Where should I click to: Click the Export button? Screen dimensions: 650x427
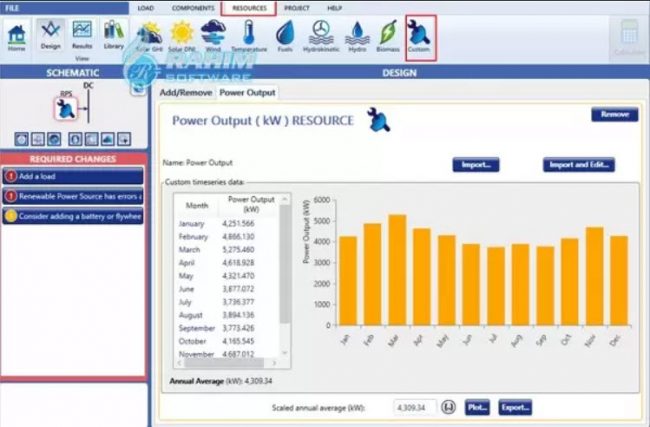pyautogui.click(x=515, y=408)
